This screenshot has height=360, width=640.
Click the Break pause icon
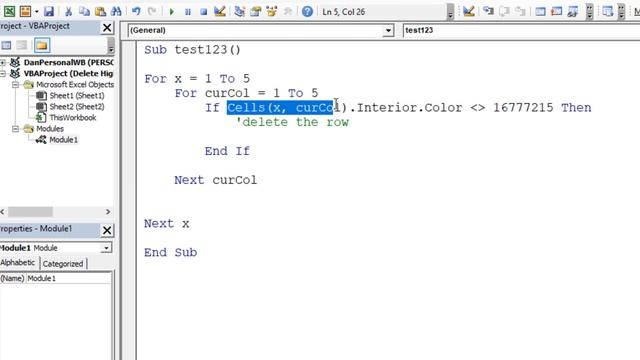pyautogui.click(x=188, y=11)
